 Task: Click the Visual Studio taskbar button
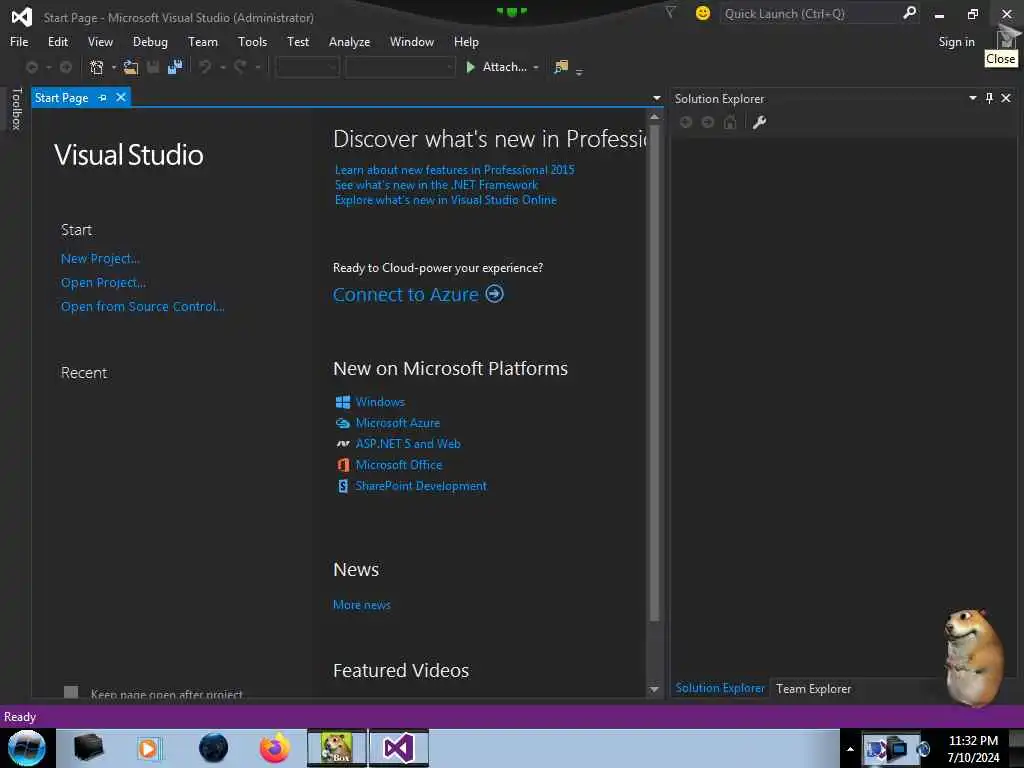pyautogui.click(x=399, y=748)
